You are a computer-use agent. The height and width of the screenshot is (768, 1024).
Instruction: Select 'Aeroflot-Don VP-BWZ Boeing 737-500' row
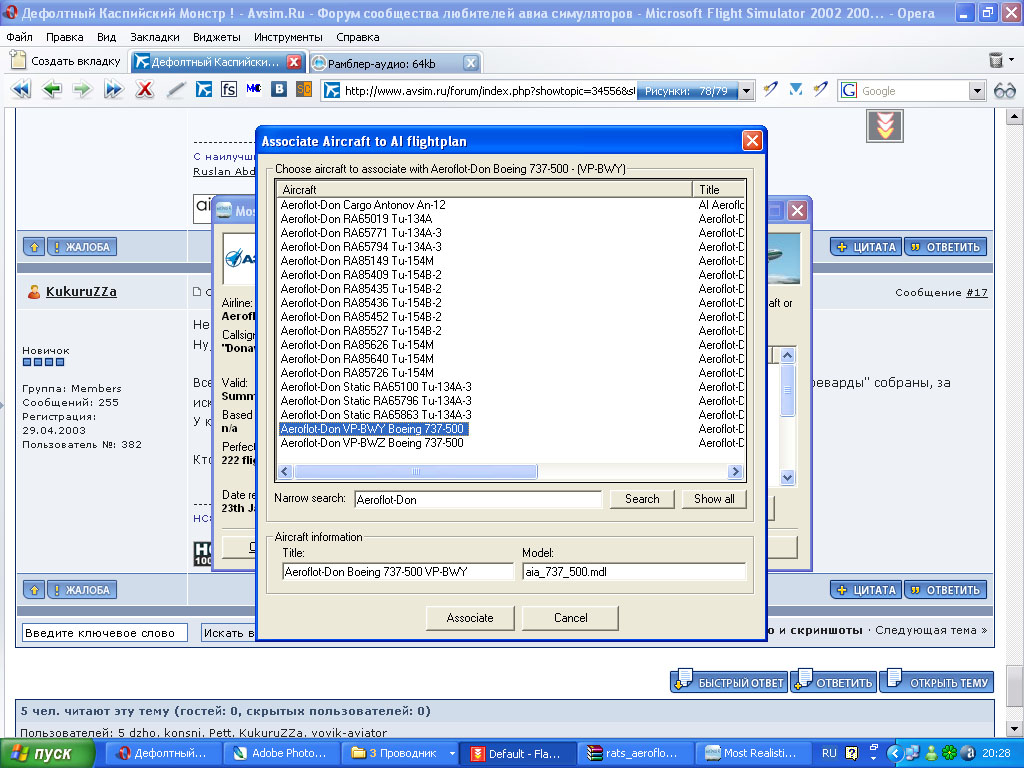372,443
